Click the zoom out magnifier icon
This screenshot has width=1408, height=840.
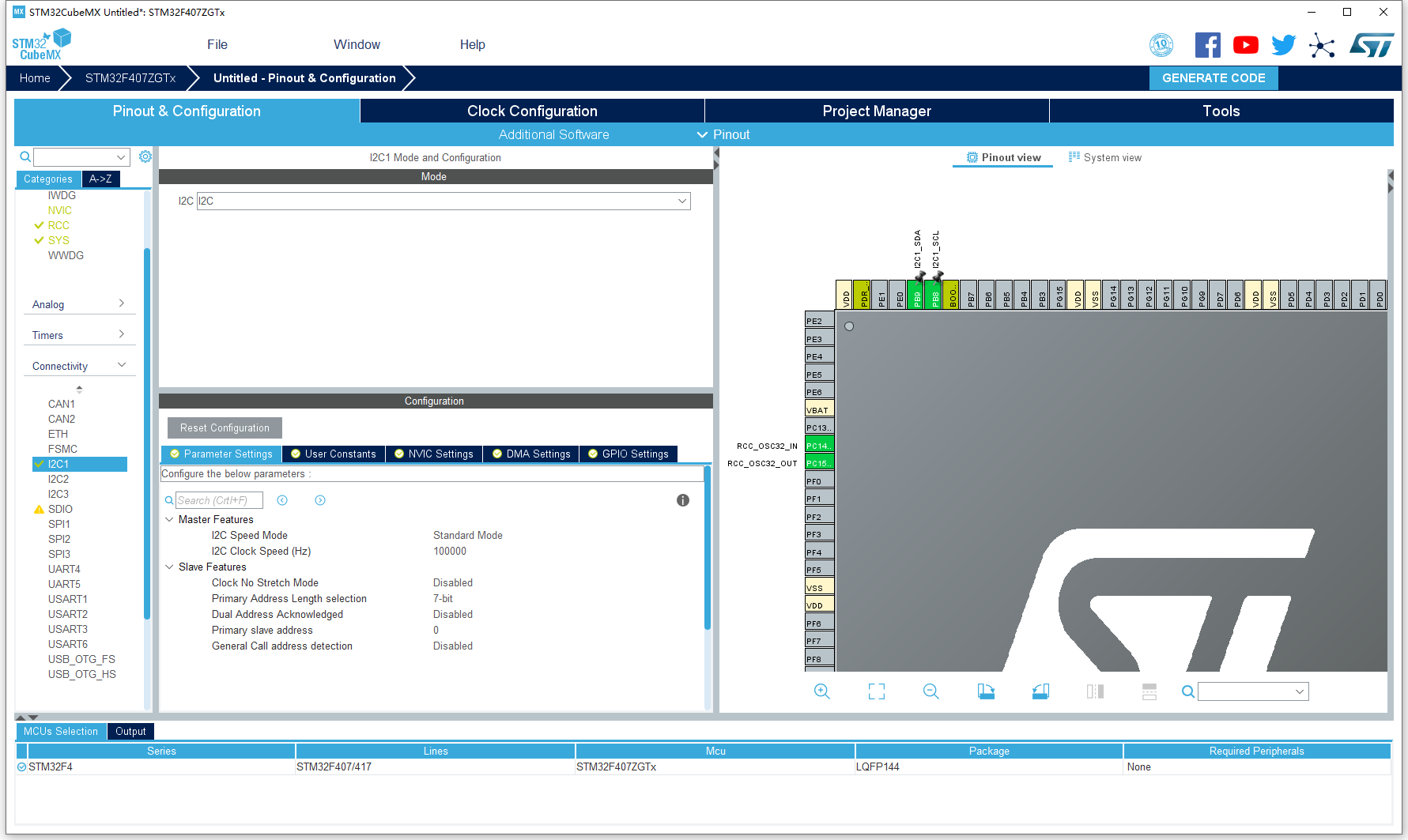click(x=931, y=691)
